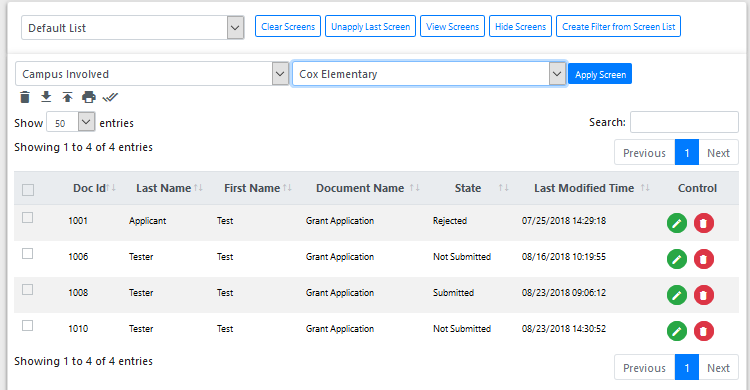Open the Cox Elementary dropdown
Image resolution: width=750 pixels, height=390 pixels.
point(429,74)
